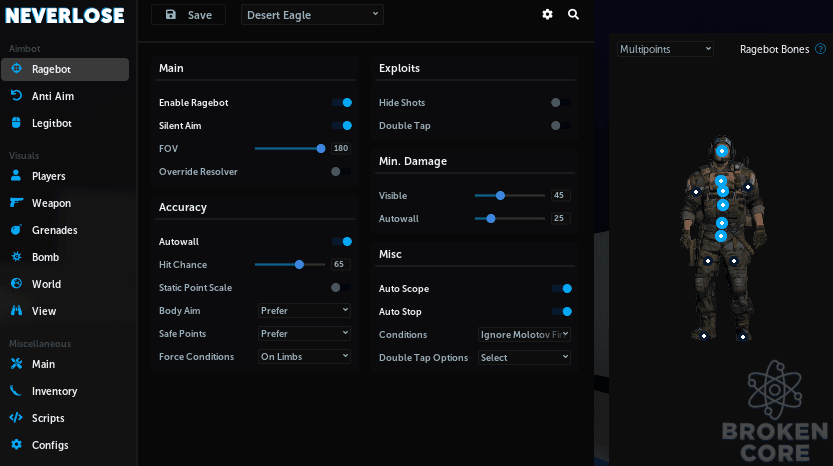
Task: Open the Multipoints dropdown
Action: 665,49
